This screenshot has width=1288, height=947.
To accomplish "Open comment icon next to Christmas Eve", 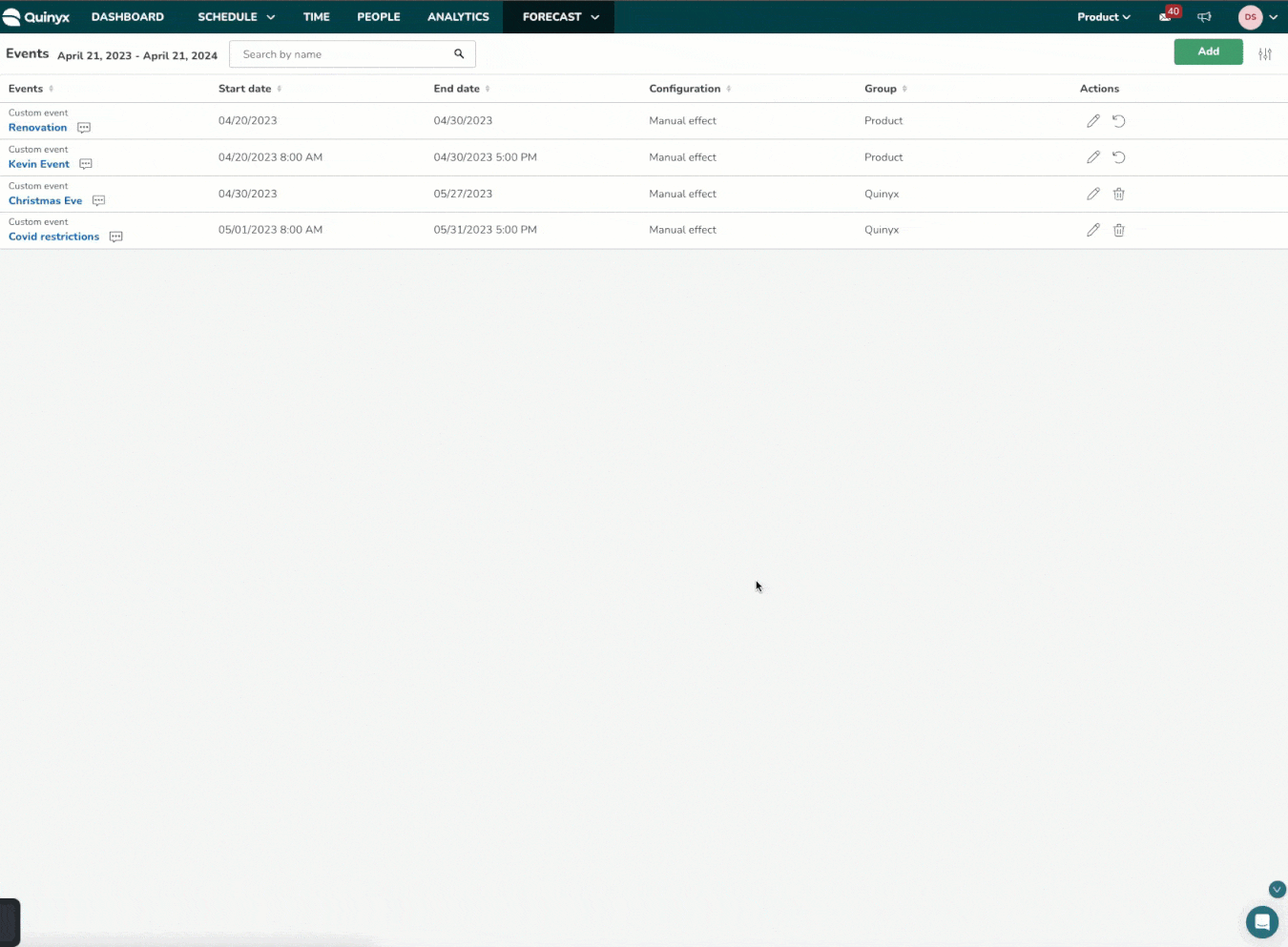I will tap(98, 200).
